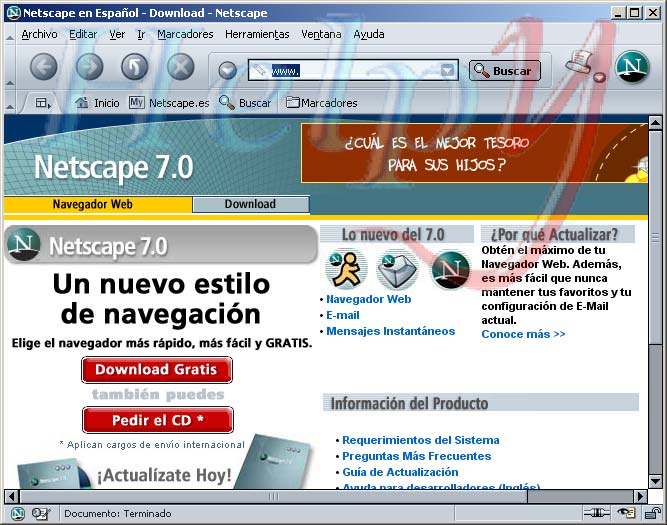
Task: Open the sidebar toggle icon in personal toolbar
Action: 43,103
